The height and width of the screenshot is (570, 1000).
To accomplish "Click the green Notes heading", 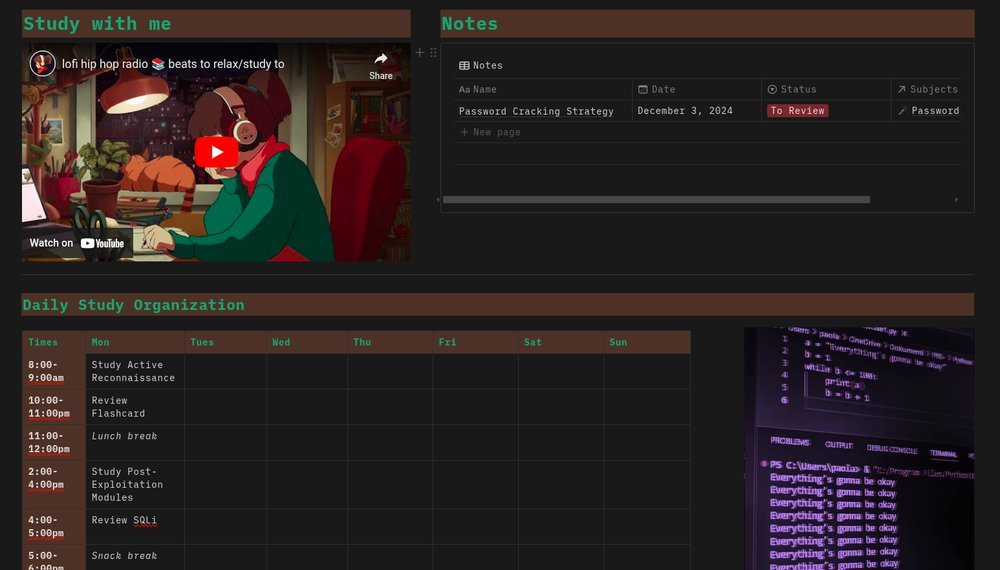I will point(469,24).
